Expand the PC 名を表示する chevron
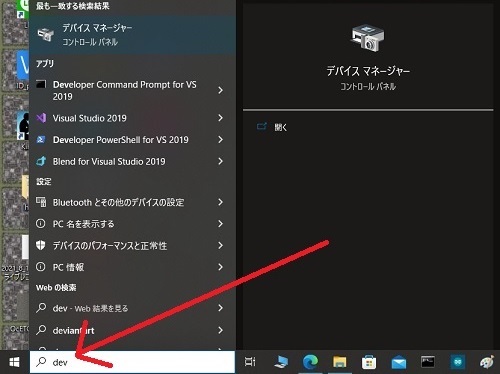Viewport: 500px width, 374px height. (x=220, y=224)
